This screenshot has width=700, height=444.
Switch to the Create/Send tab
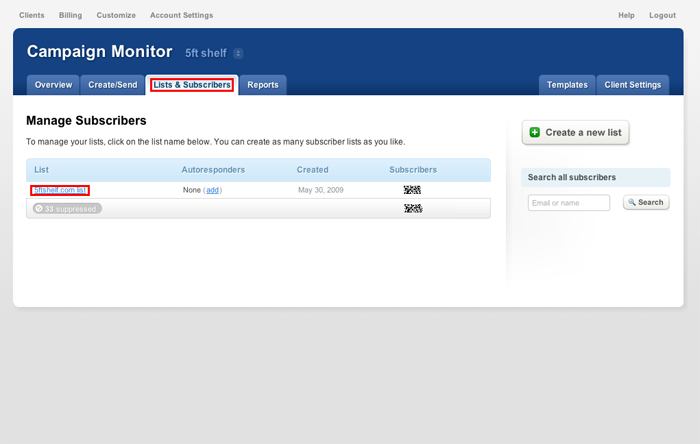pos(112,85)
